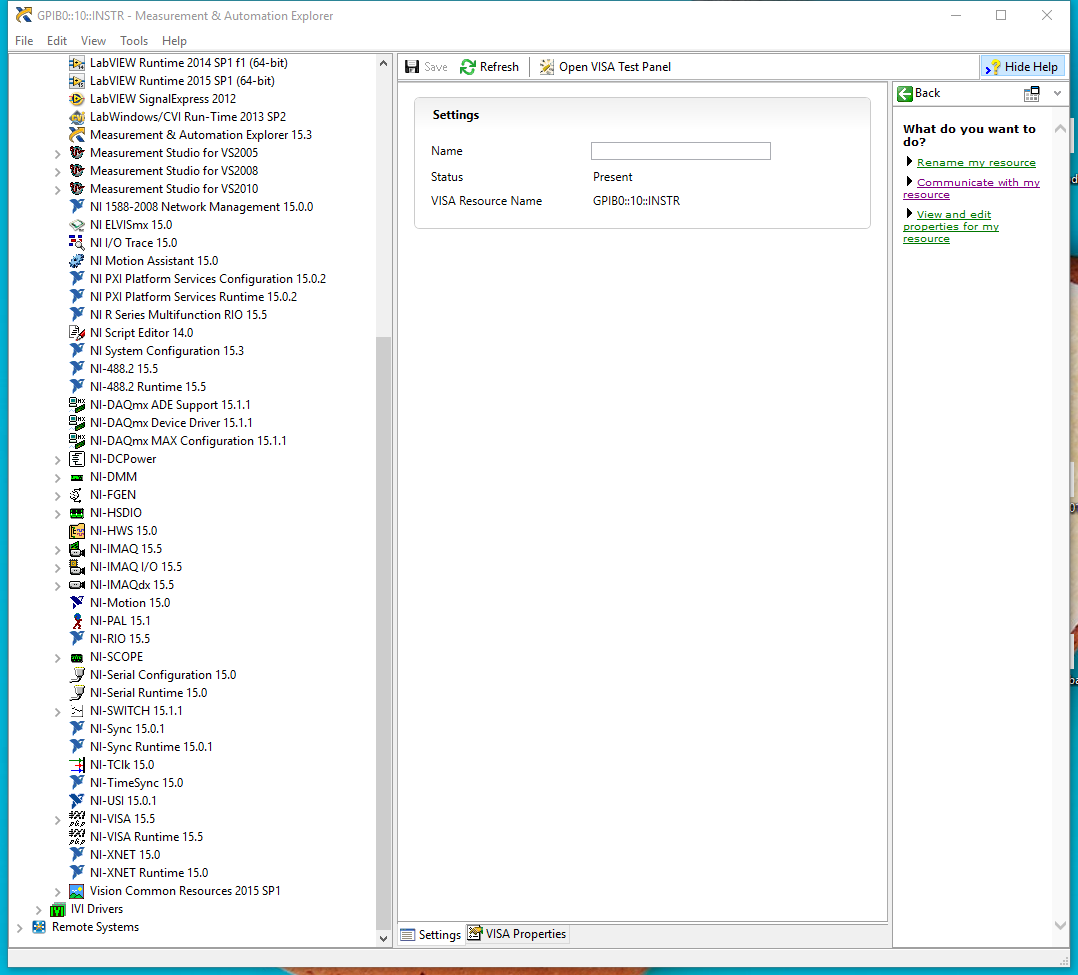The image size is (1078, 975).
Task: Click the Refresh toolbar icon
Action: click(x=468, y=67)
